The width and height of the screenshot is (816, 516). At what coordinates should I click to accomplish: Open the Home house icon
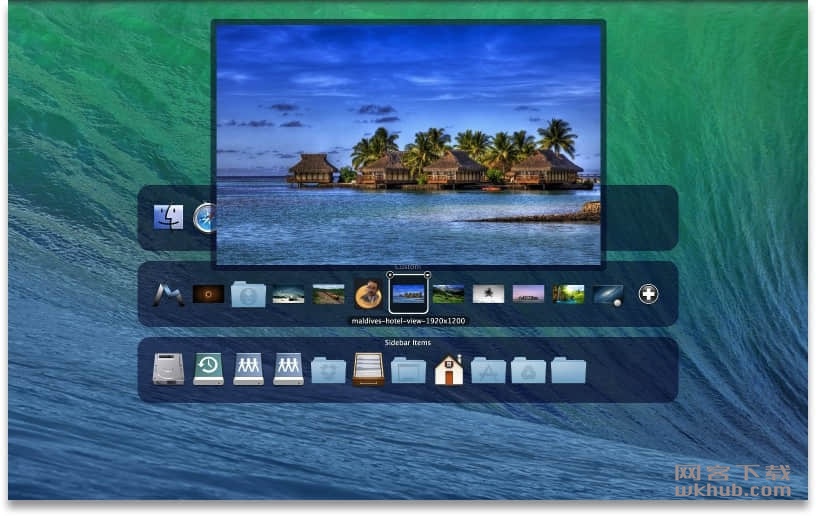pos(449,369)
